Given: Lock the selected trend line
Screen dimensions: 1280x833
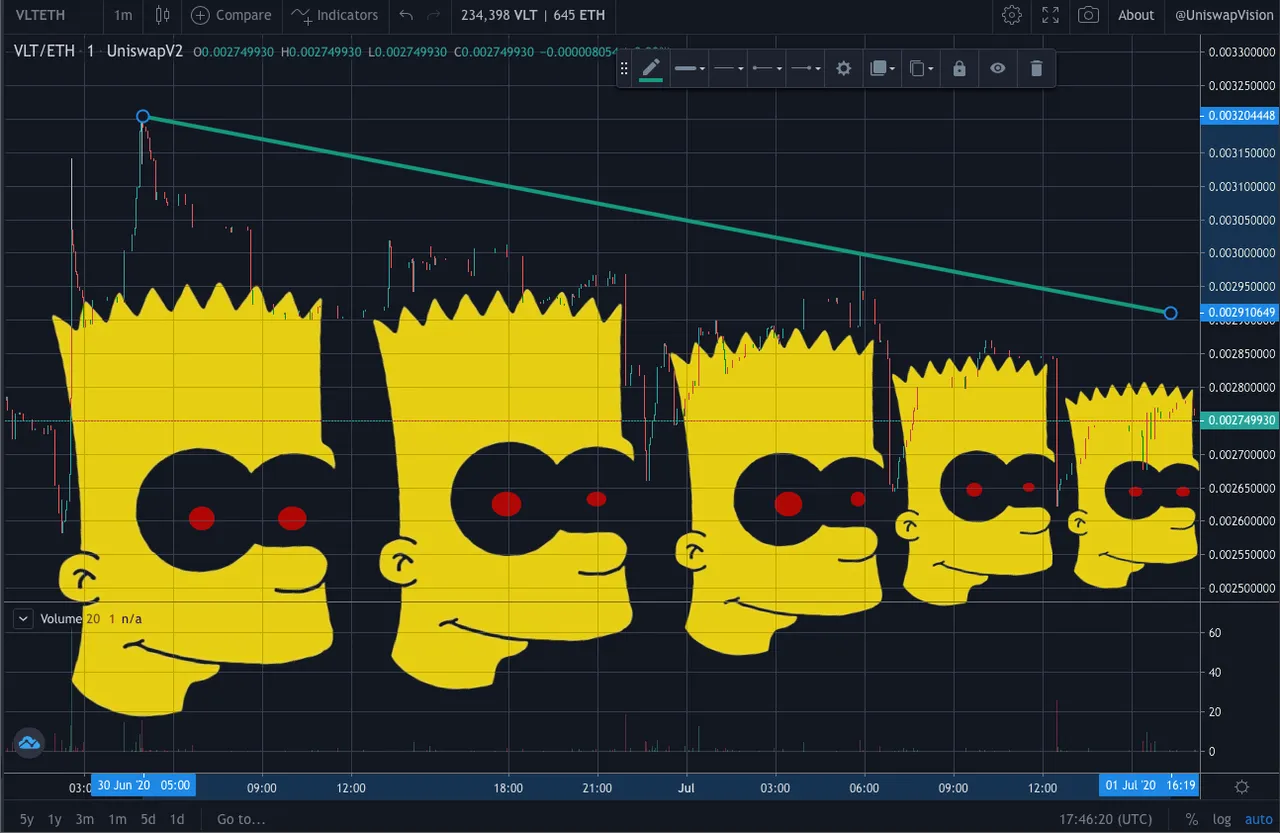Looking at the screenshot, I should pos(959,68).
